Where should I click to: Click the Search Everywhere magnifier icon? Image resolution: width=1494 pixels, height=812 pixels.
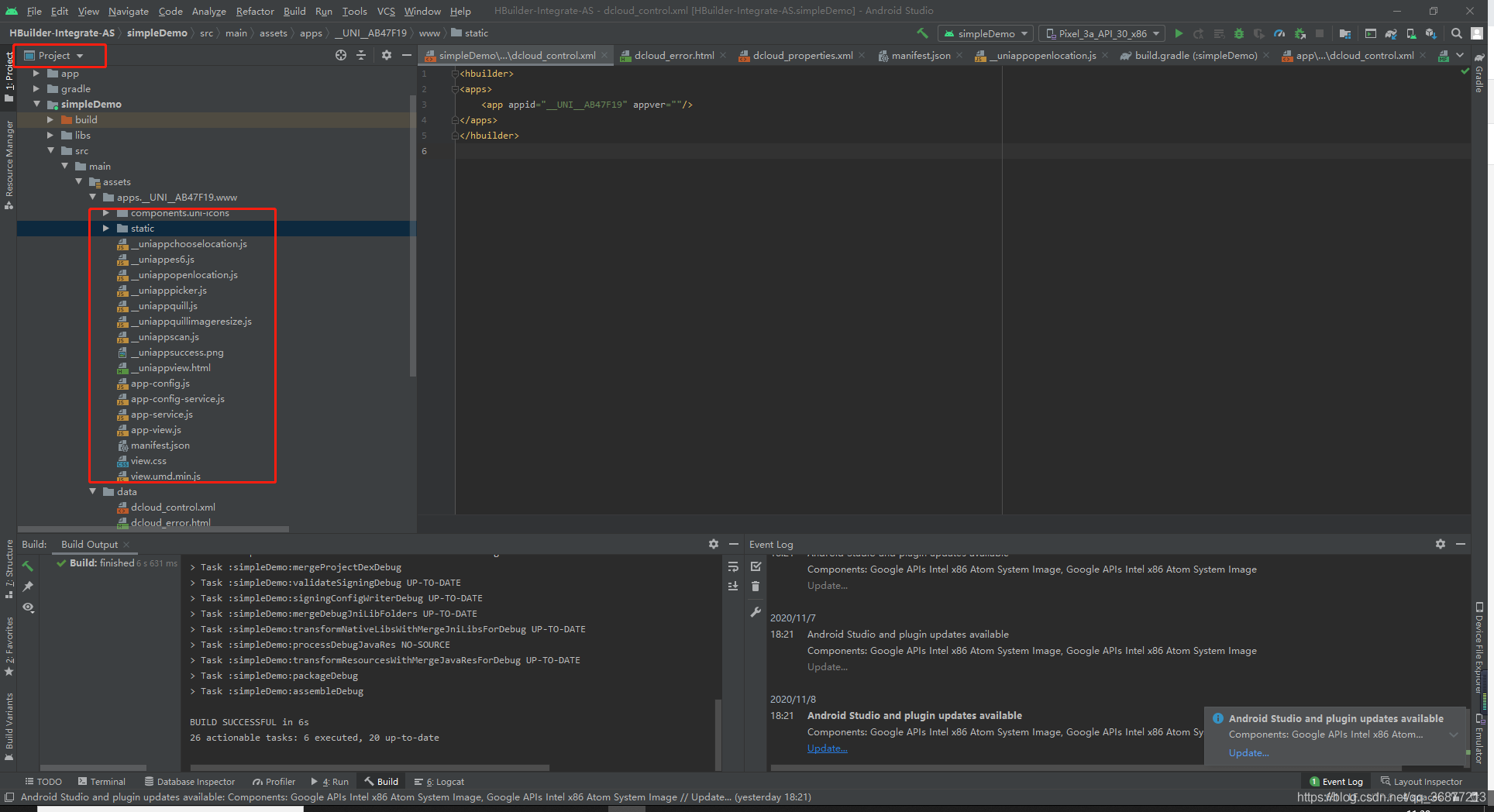tap(1457, 33)
